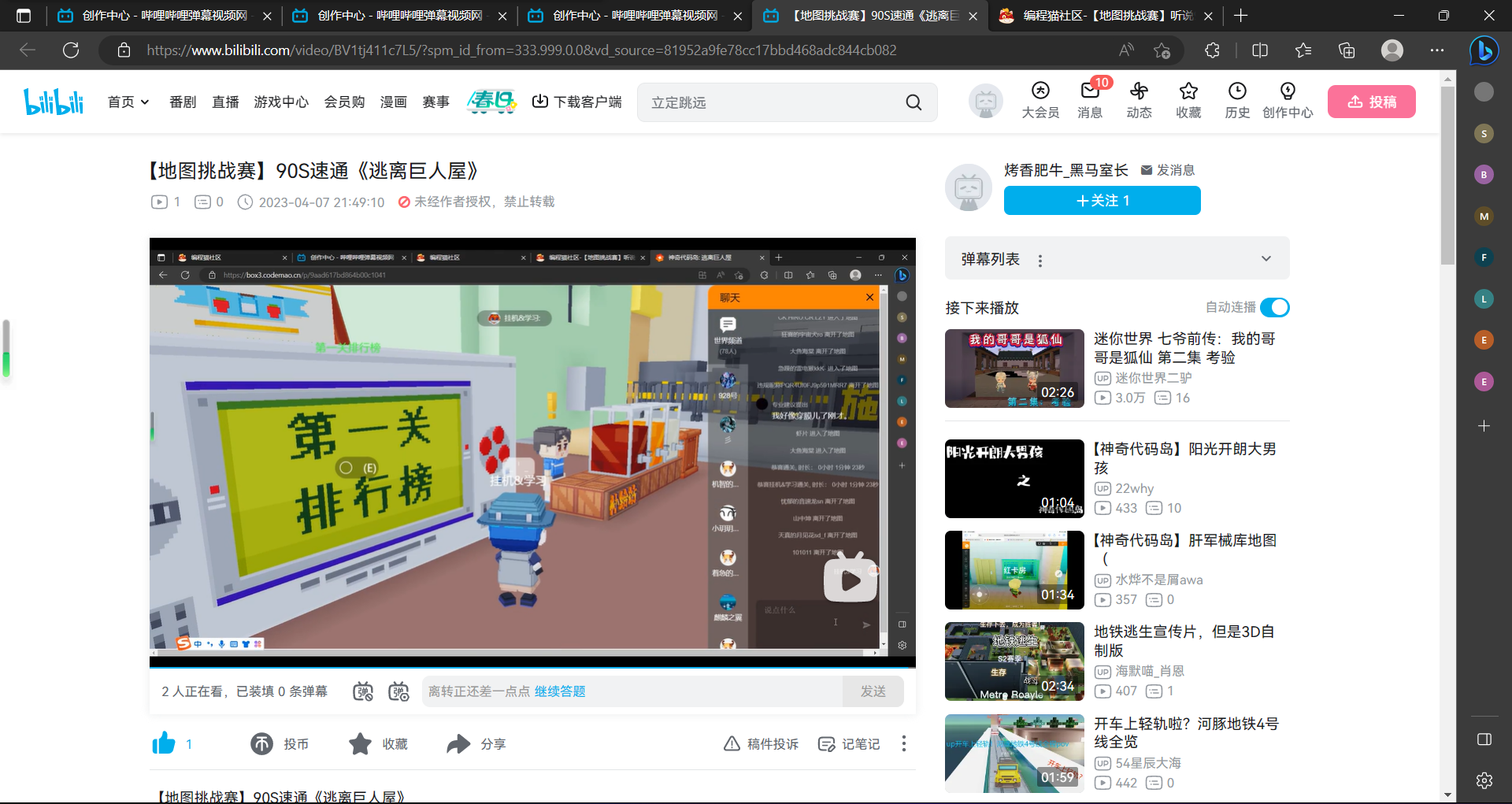The width and height of the screenshot is (1512, 804).
Task: Click the browser refresh button
Action: [x=71, y=50]
